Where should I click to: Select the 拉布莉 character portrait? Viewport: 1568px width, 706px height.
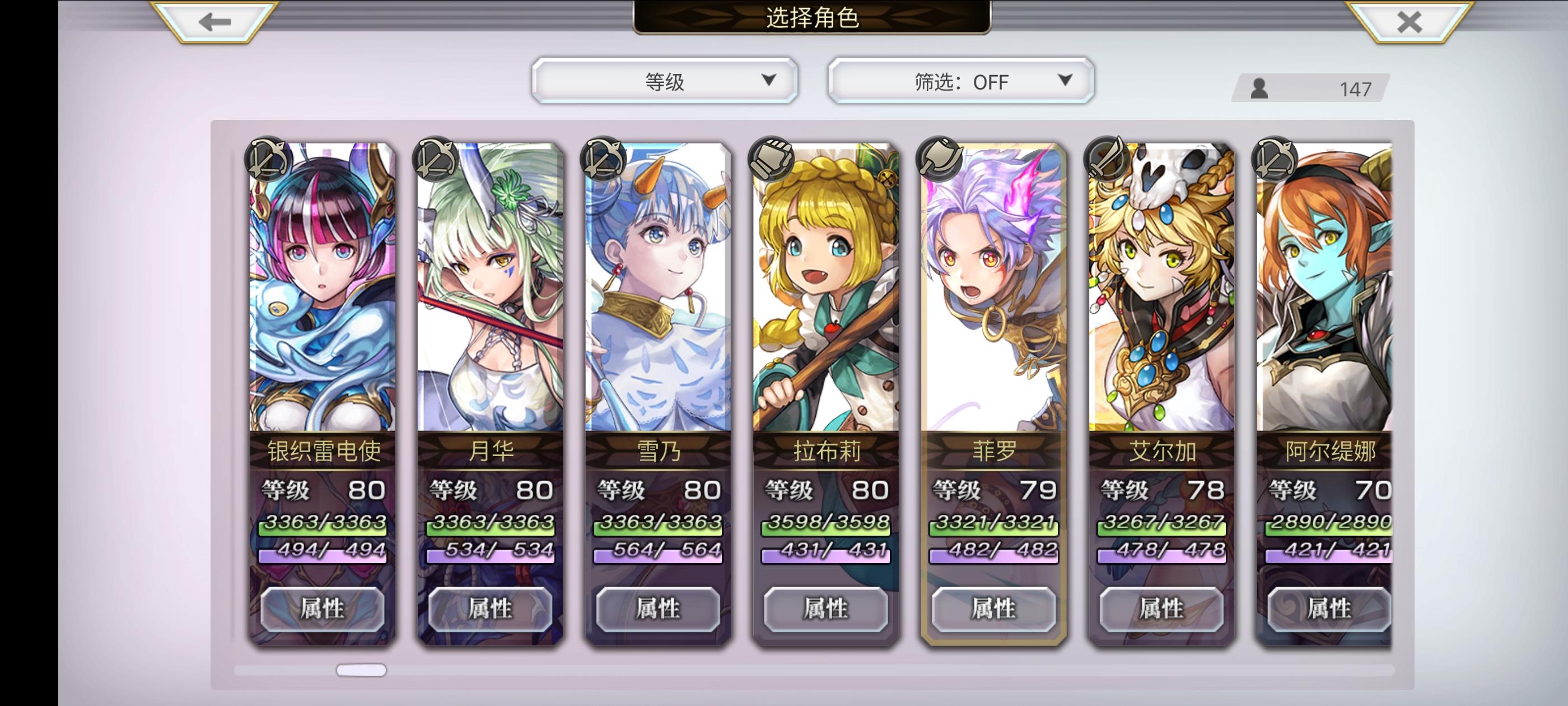coord(826,287)
